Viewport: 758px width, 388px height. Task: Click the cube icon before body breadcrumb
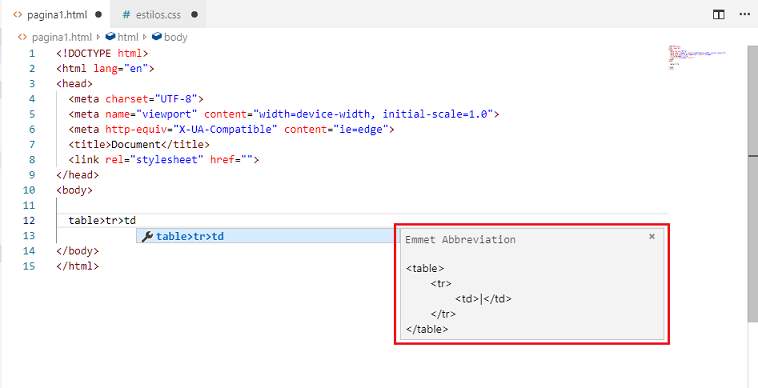tap(157, 37)
